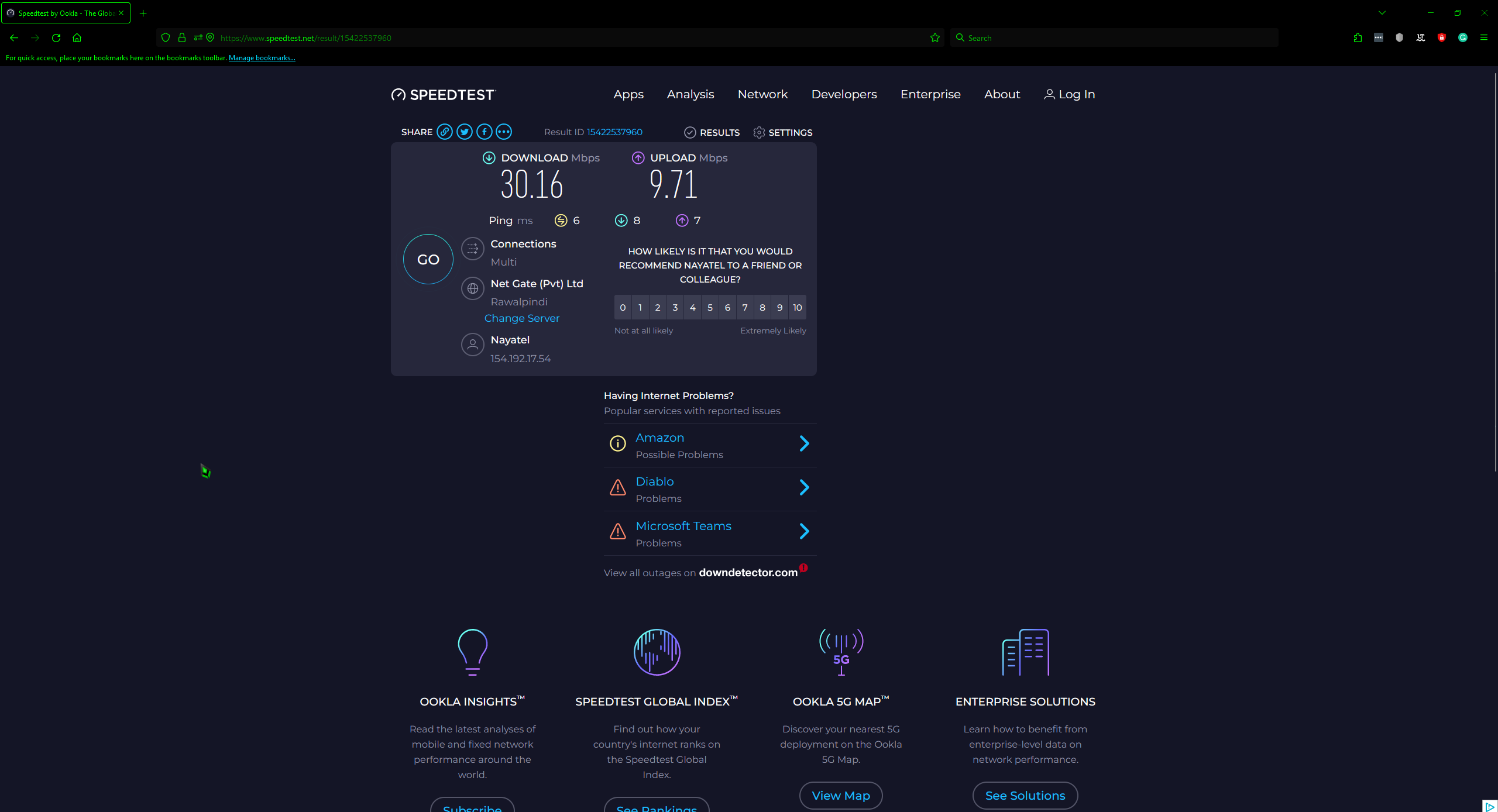Open more share options
1498x812 pixels.
pos(504,132)
